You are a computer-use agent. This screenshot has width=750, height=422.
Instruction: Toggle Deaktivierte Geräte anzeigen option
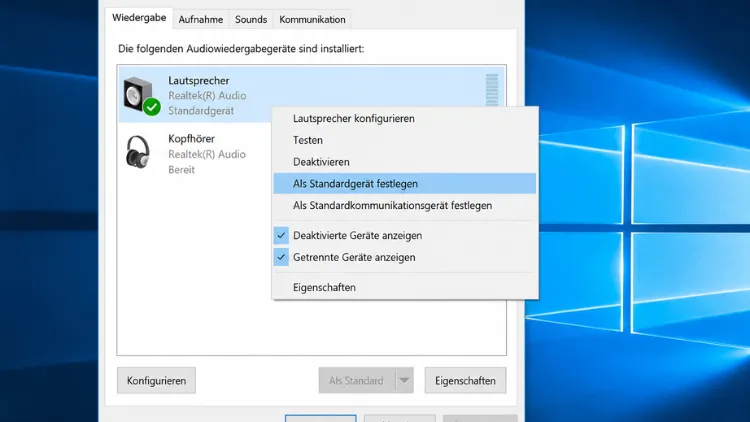click(x=405, y=235)
